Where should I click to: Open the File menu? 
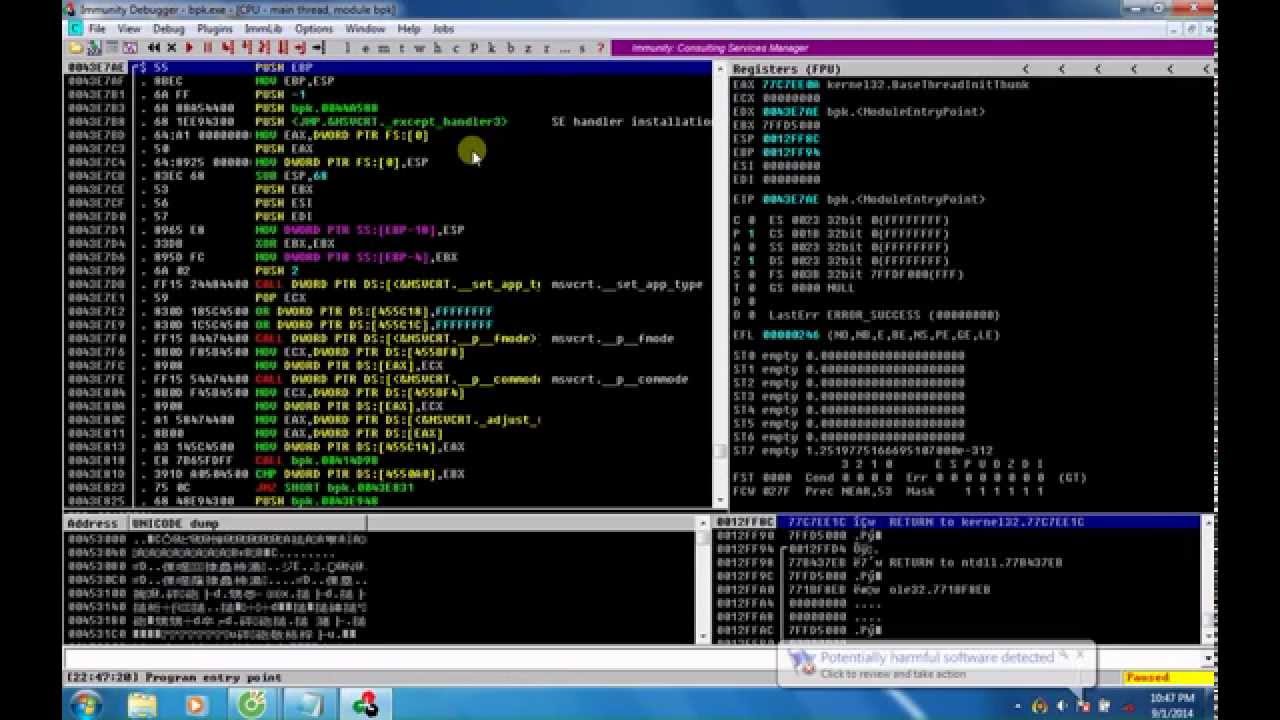(x=97, y=29)
